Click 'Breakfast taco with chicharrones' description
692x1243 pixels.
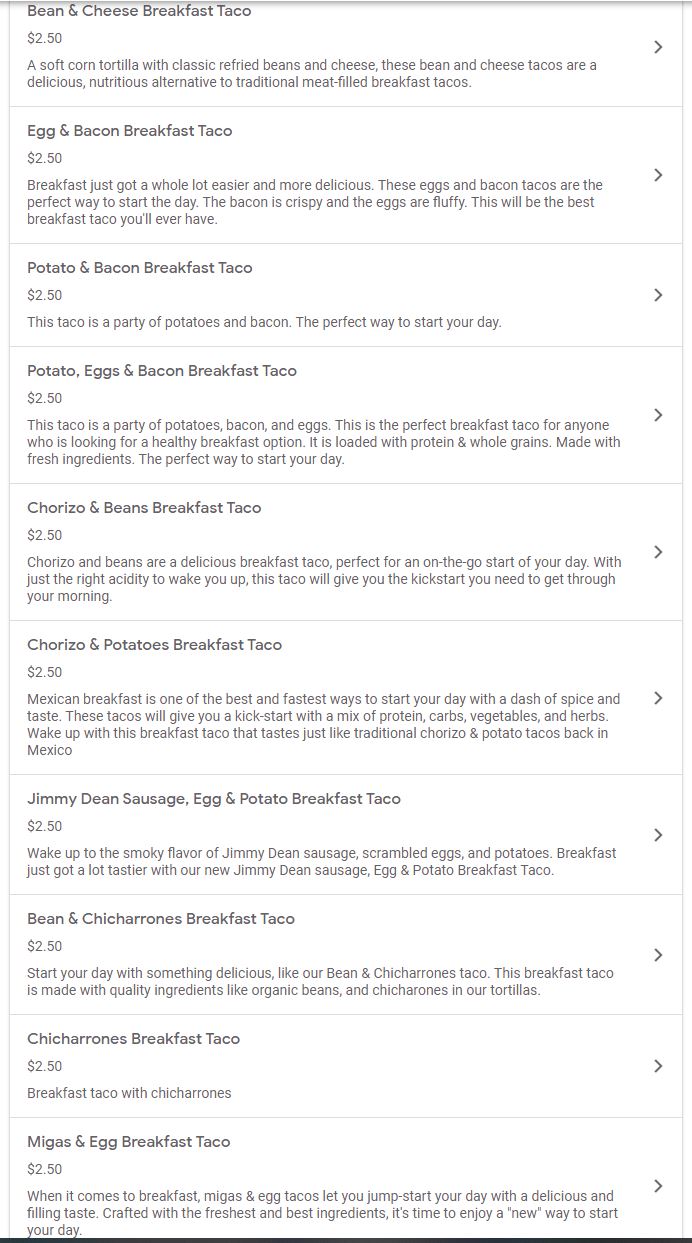coord(129,1093)
